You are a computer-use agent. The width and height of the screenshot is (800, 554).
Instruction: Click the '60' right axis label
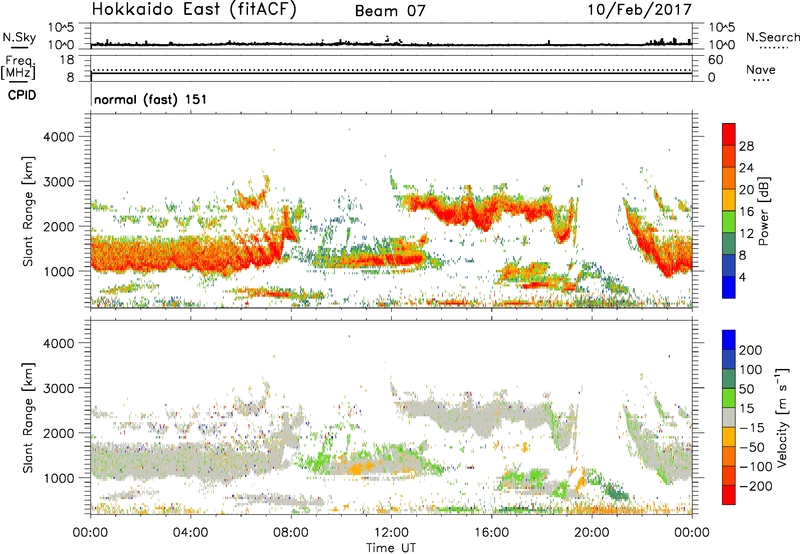[716, 60]
